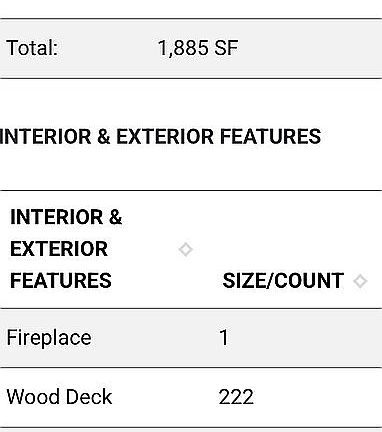The image size is (382, 432).
Task: Click FEATURES word in table column header
Action: 61,281
